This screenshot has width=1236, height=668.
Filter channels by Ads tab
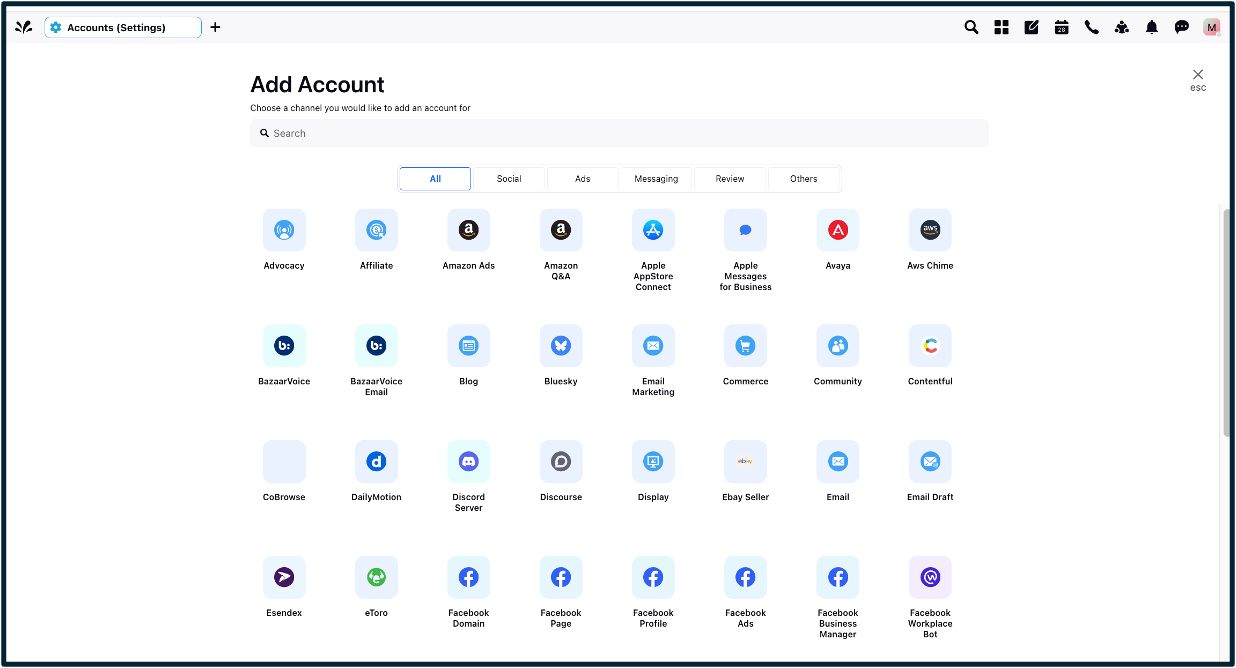point(583,179)
